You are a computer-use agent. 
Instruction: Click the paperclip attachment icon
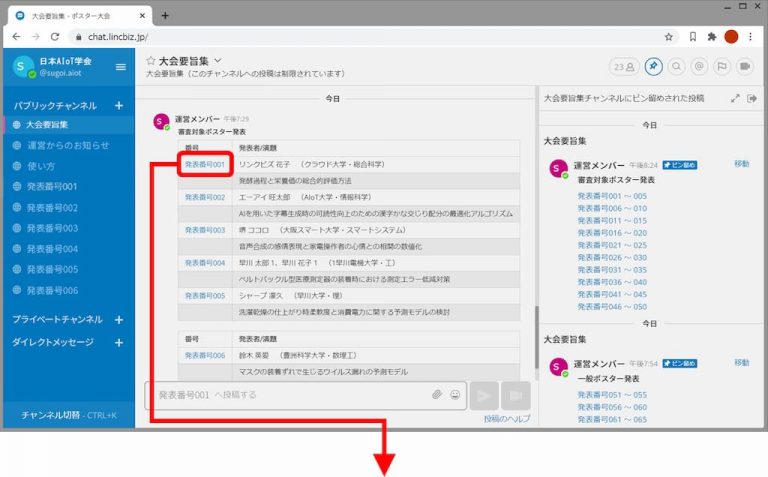pos(437,395)
